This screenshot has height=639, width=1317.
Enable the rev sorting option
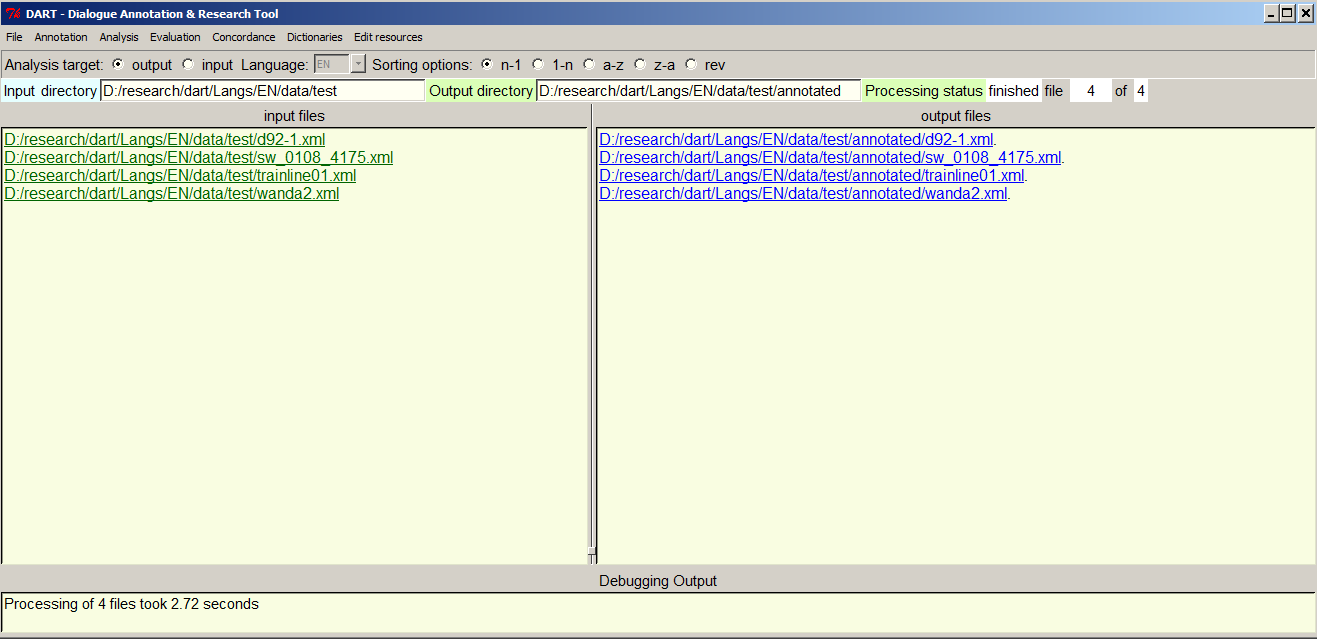click(691, 65)
